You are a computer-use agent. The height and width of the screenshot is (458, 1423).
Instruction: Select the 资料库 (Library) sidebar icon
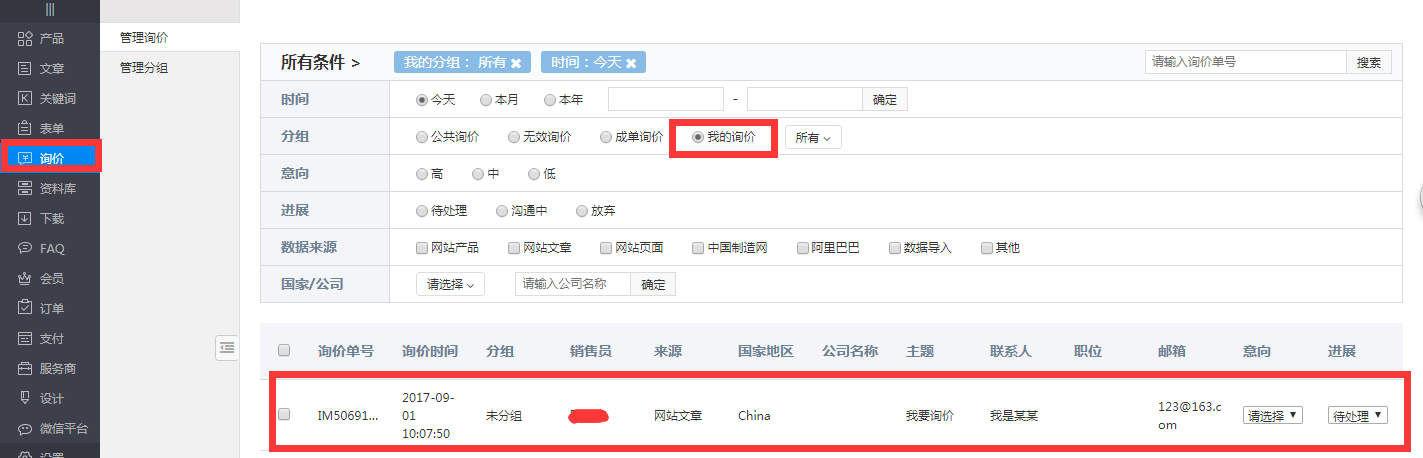tap(26, 188)
